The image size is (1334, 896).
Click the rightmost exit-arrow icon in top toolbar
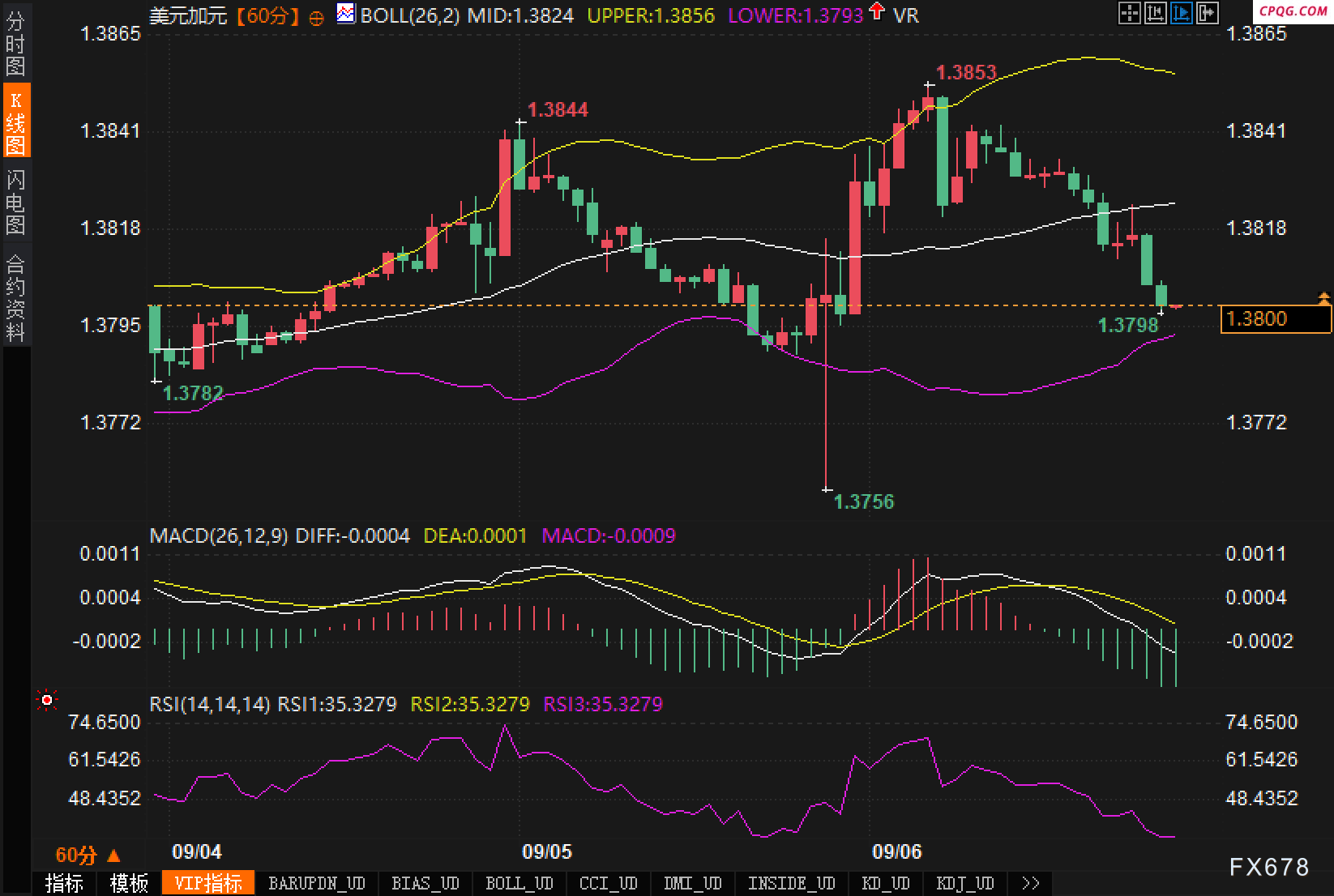pyautogui.click(x=1207, y=12)
